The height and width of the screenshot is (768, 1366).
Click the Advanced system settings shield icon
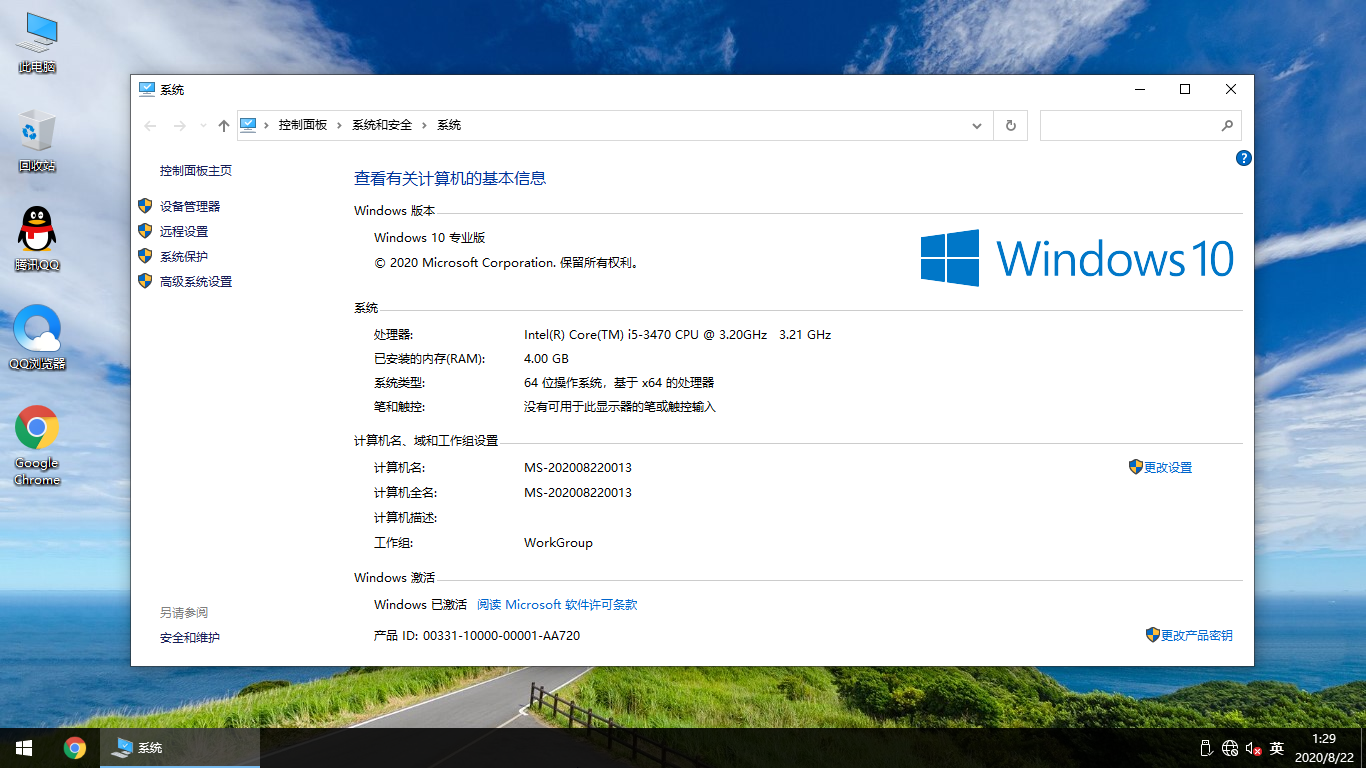[145, 281]
